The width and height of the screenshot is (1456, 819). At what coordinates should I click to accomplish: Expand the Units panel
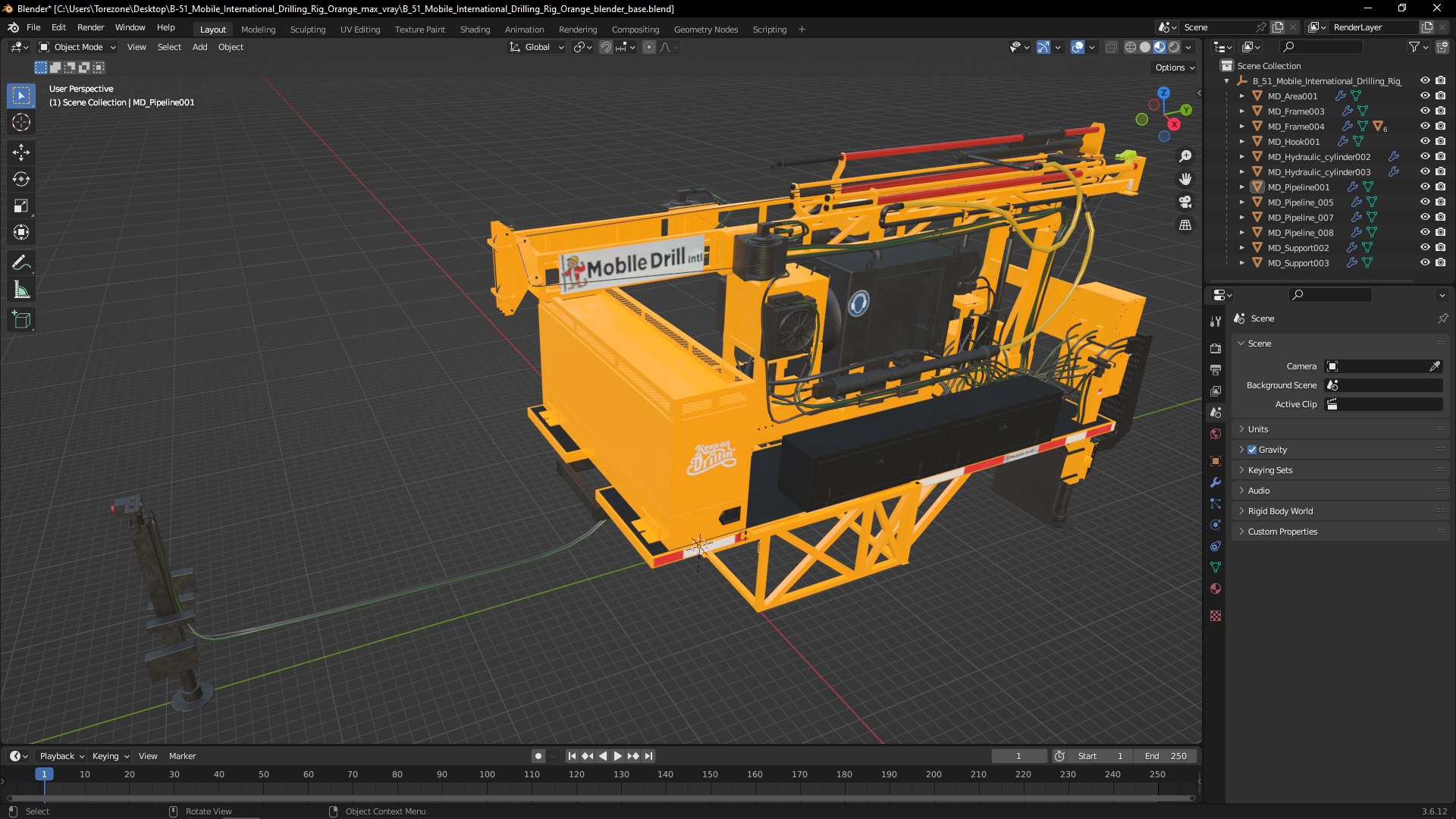point(1340,429)
